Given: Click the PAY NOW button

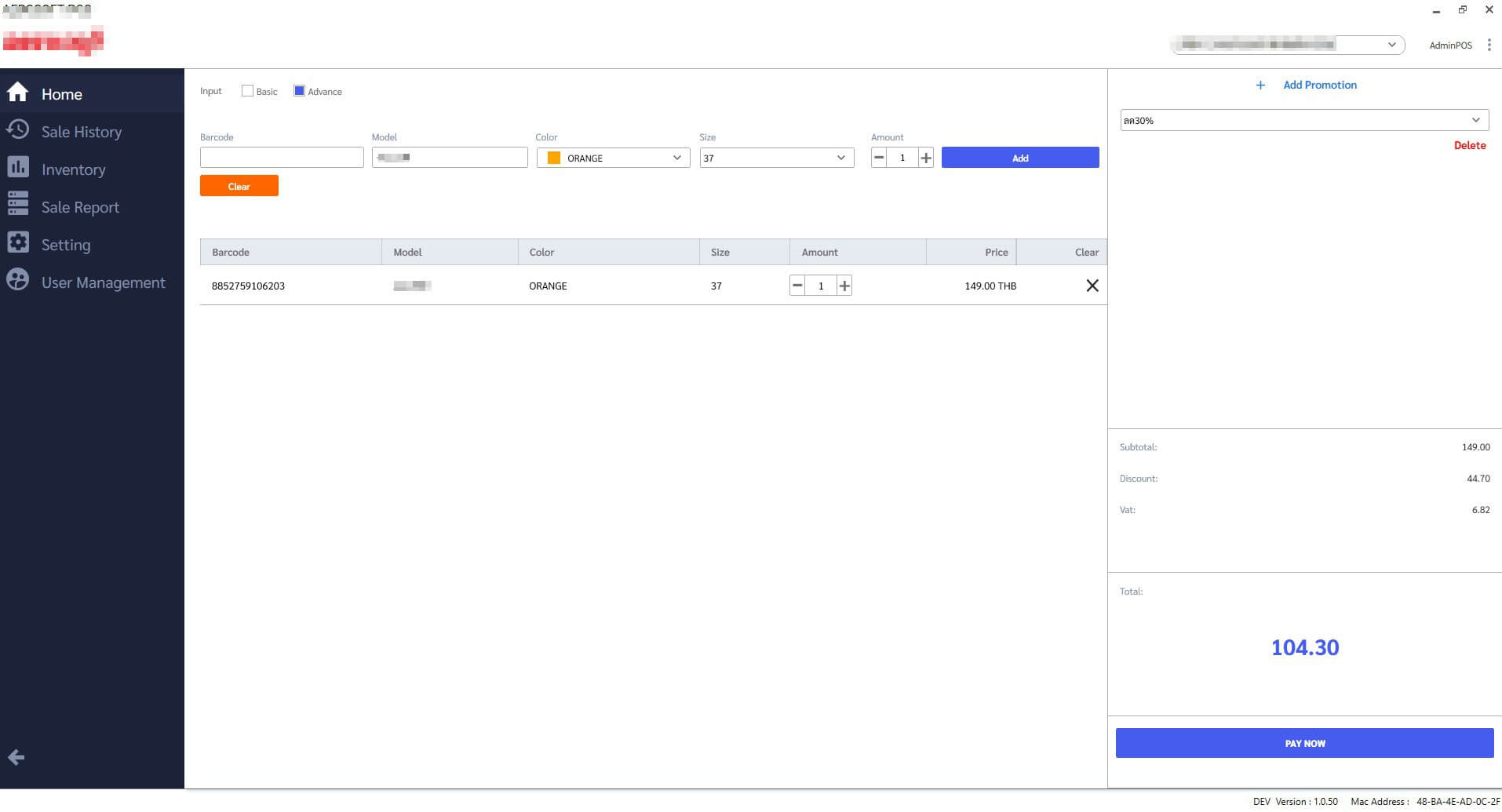Looking at the screenshot, I should [1304, 743].
